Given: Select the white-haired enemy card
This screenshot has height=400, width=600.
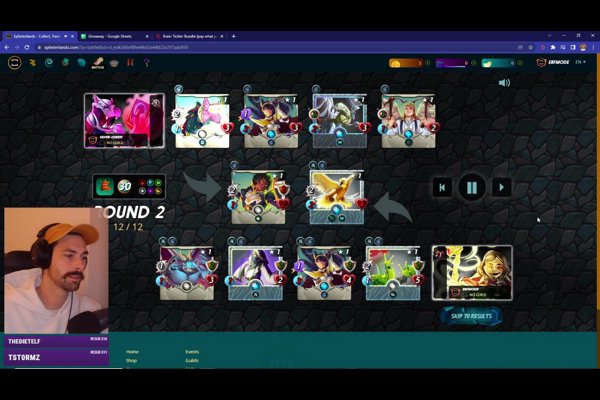Looking at the screenshot, I should pos(340,121).
